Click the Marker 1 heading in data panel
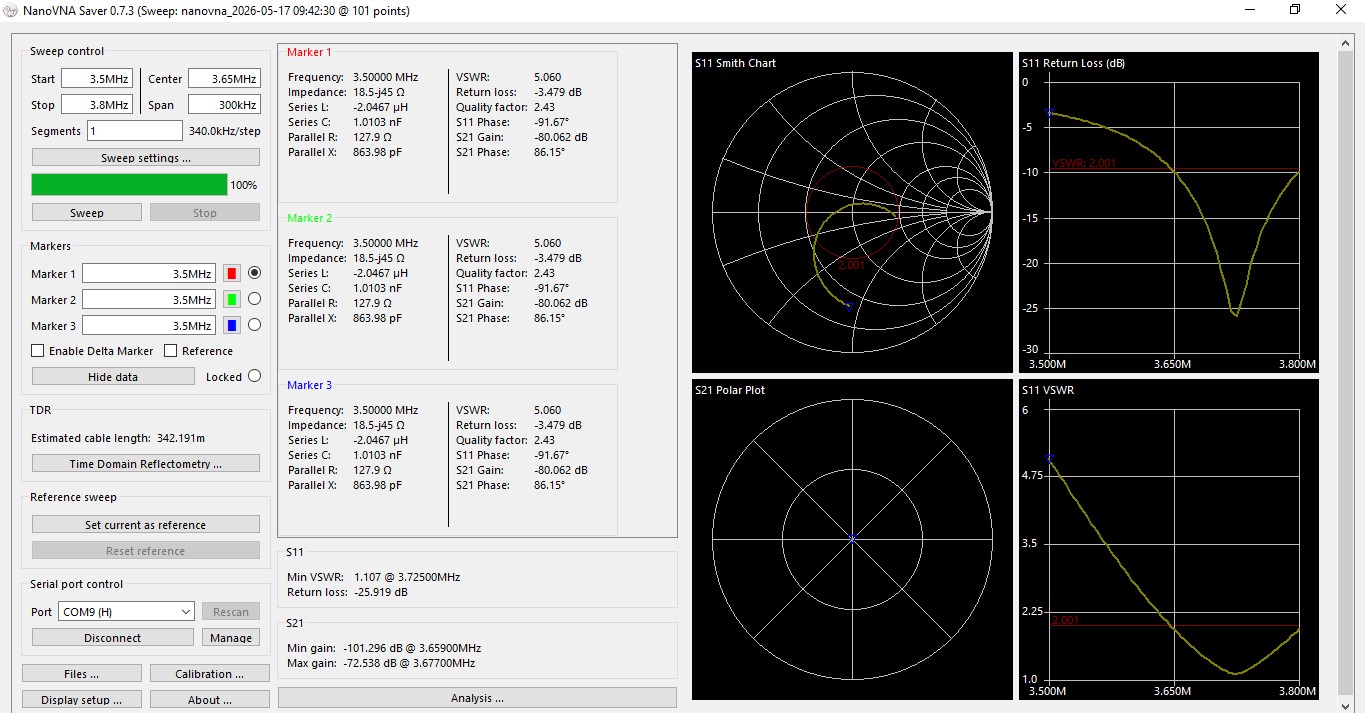1365x713 pixels. (x=309, y=52)
